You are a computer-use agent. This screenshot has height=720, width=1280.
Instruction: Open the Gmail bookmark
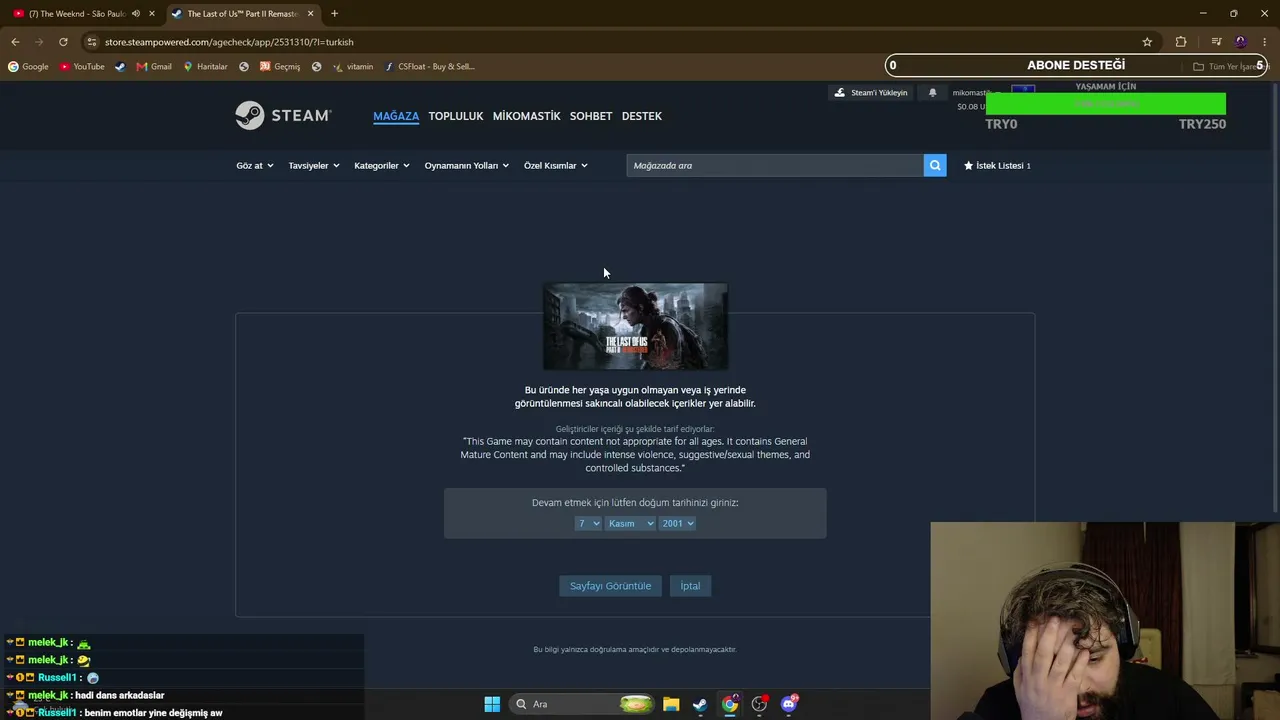[154, 67]
